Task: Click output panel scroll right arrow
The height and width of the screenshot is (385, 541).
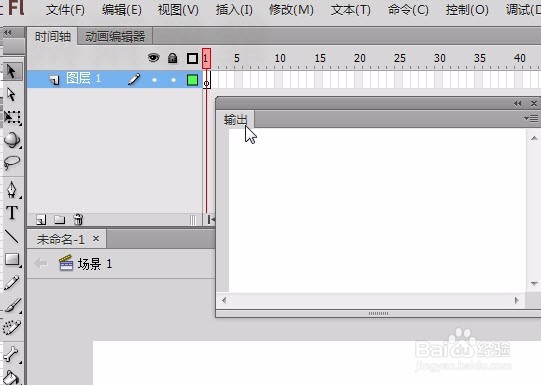Action: pos(517,300)
